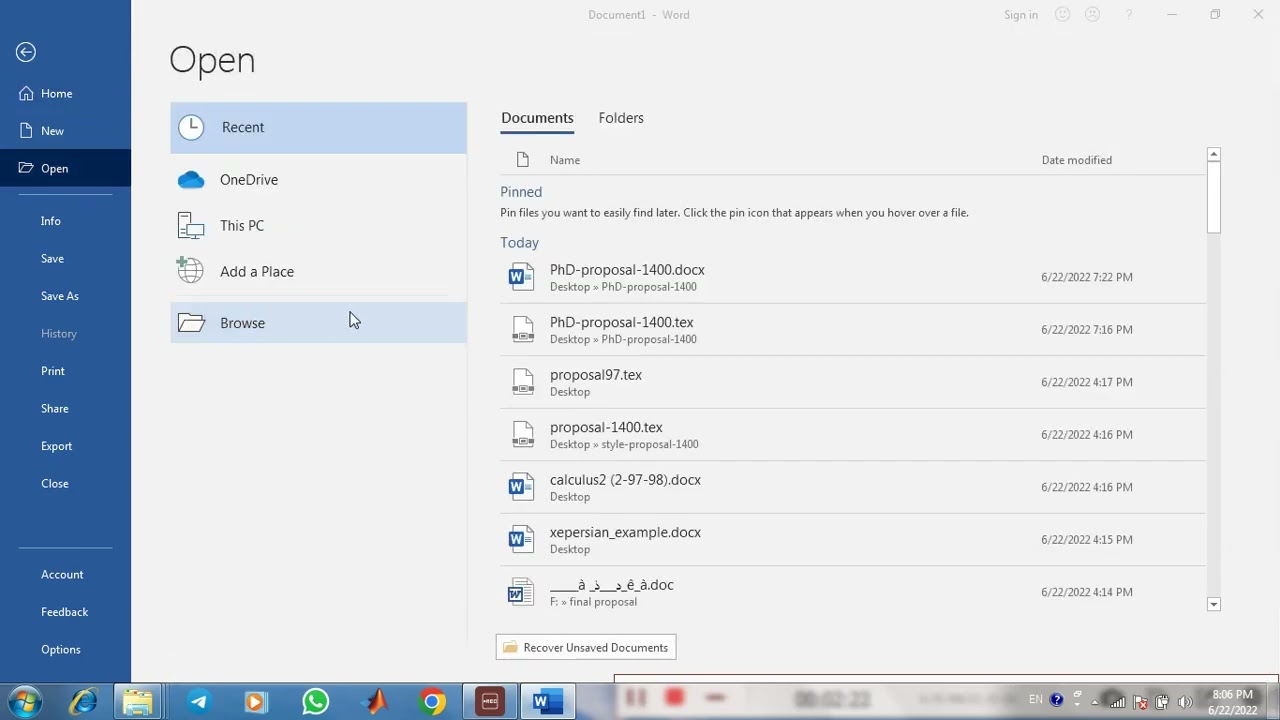Click the smiley face feedback icon
Screen dimensions: 1280x720
point(1063,15)
